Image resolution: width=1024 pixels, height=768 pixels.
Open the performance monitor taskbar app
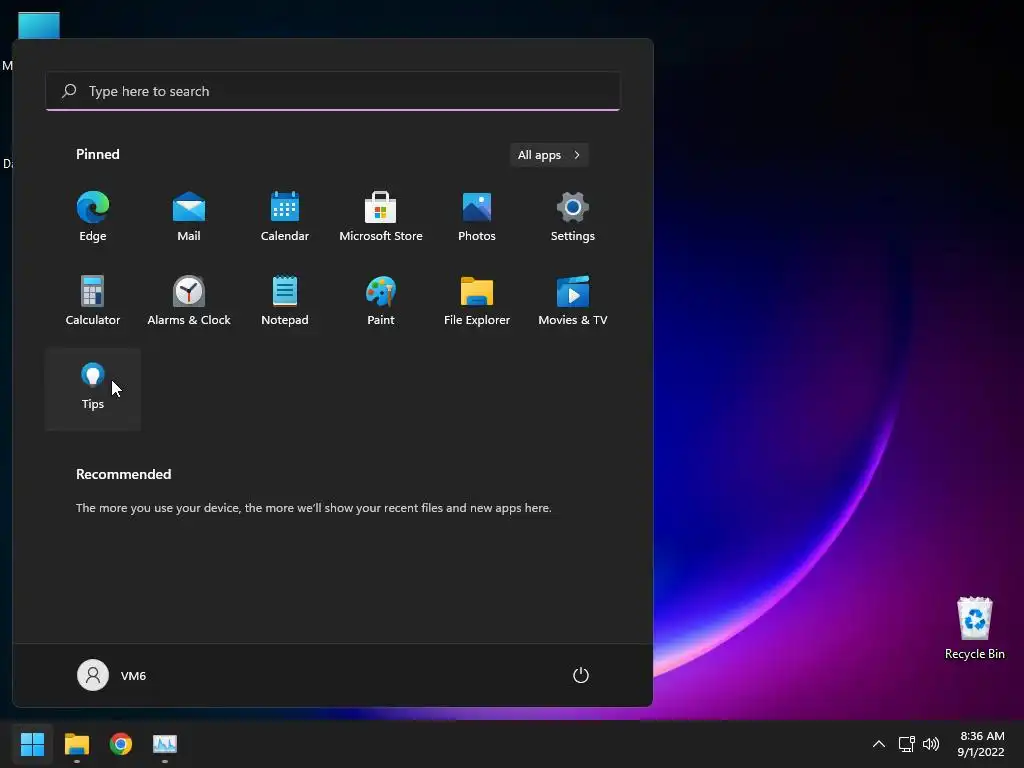click(x=165, y=744)
